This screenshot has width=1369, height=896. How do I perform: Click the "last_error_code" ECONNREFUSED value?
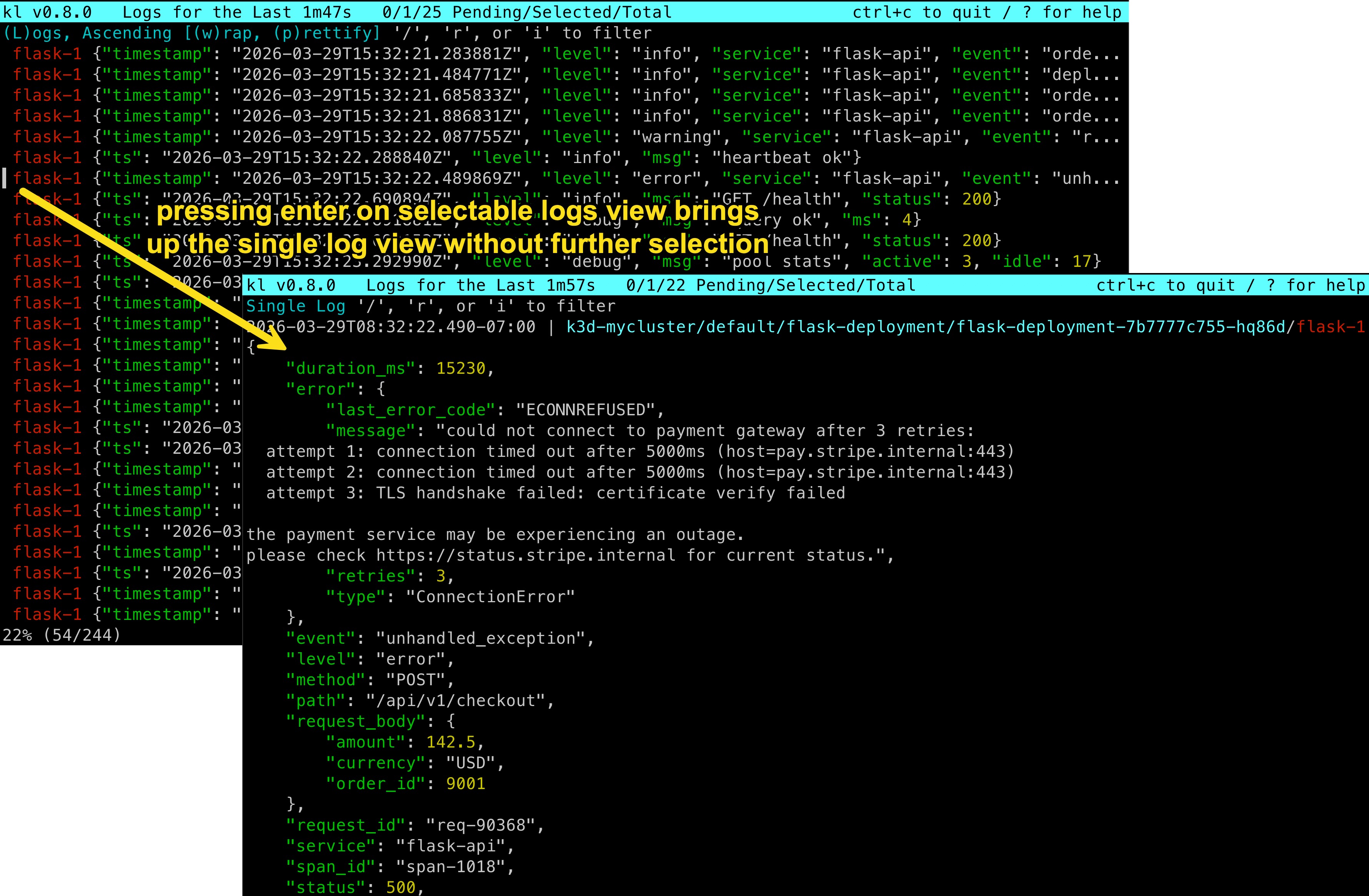586,410
